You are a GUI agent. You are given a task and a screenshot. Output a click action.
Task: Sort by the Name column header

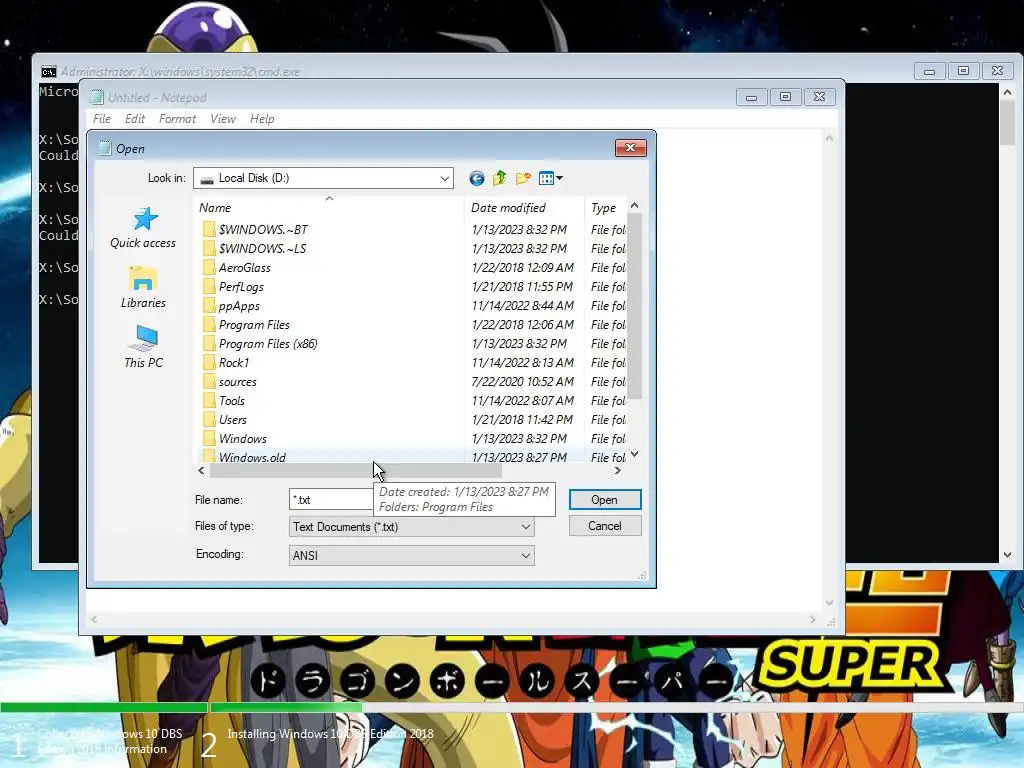click(x=329, y=208)
